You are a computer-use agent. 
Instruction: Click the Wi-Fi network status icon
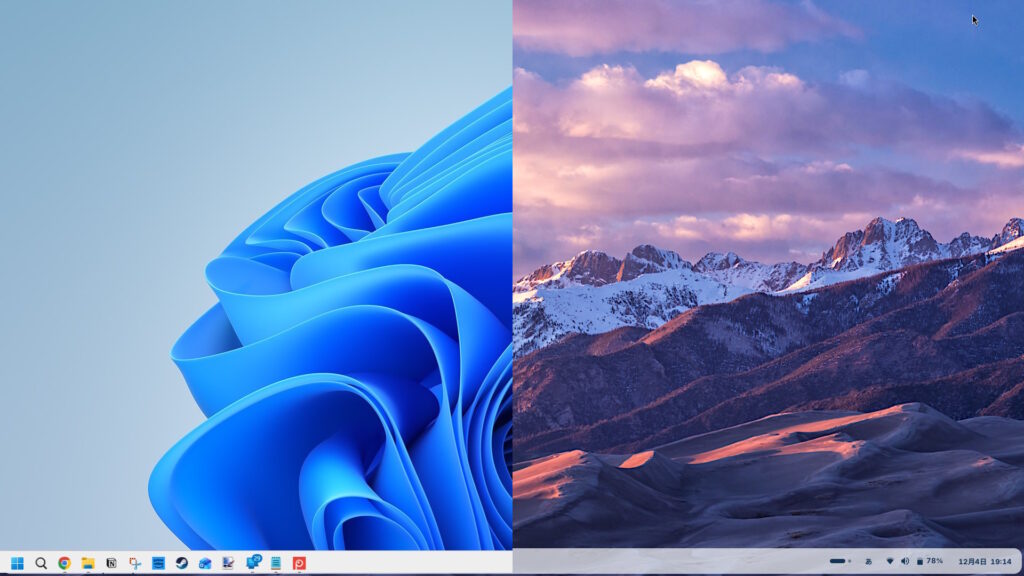(889, 561)
